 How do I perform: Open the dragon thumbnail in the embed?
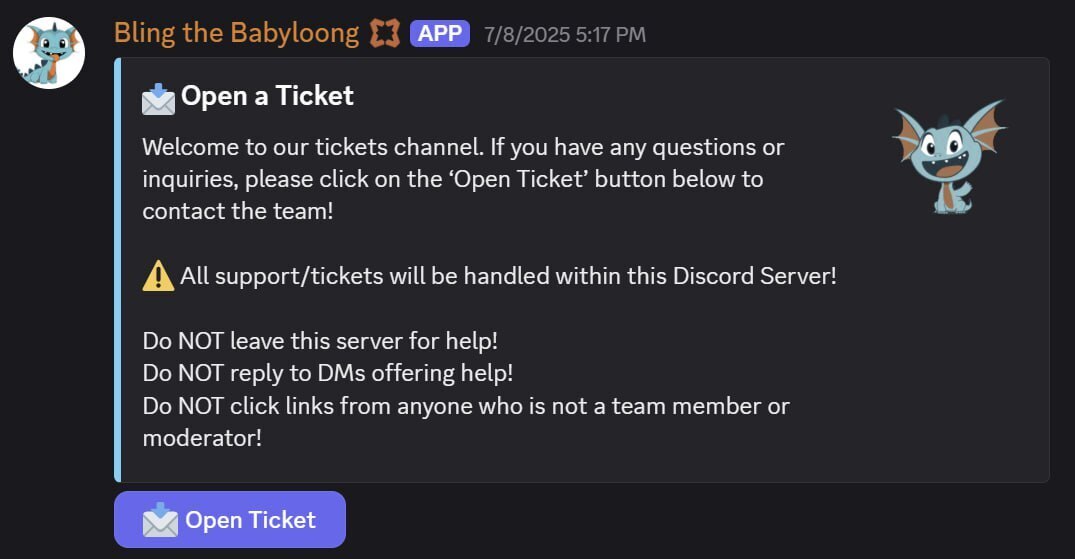click(947, 155)
